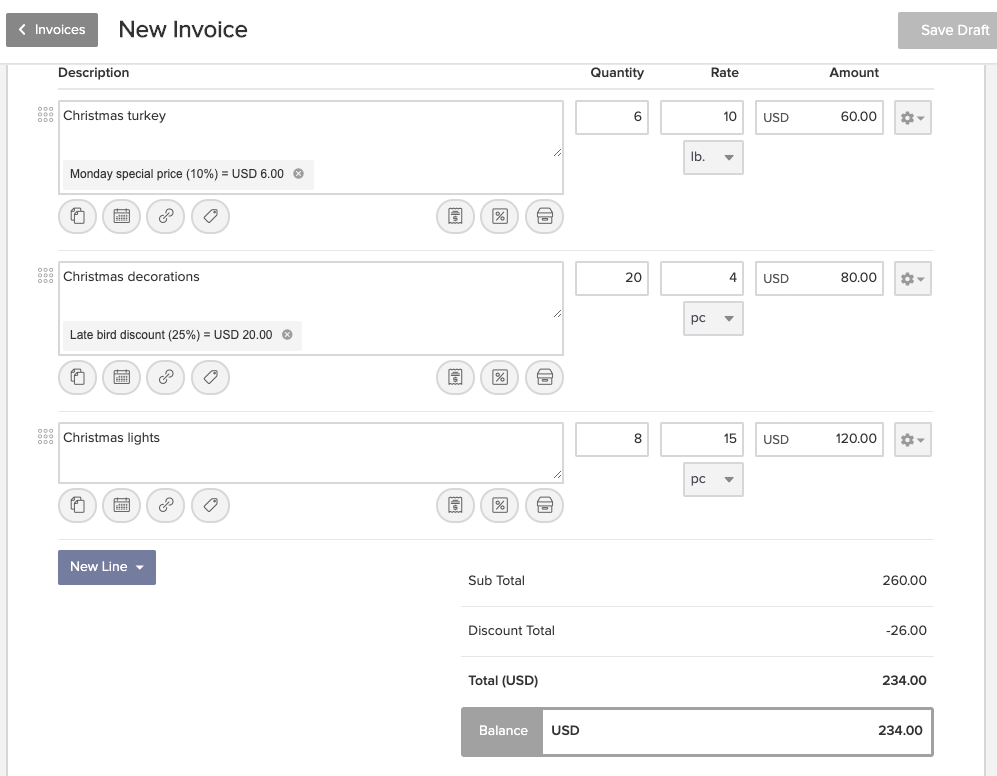Click the Balance USD amount field
Viewport: 997px width, 776px height.
tap(737, 731)
